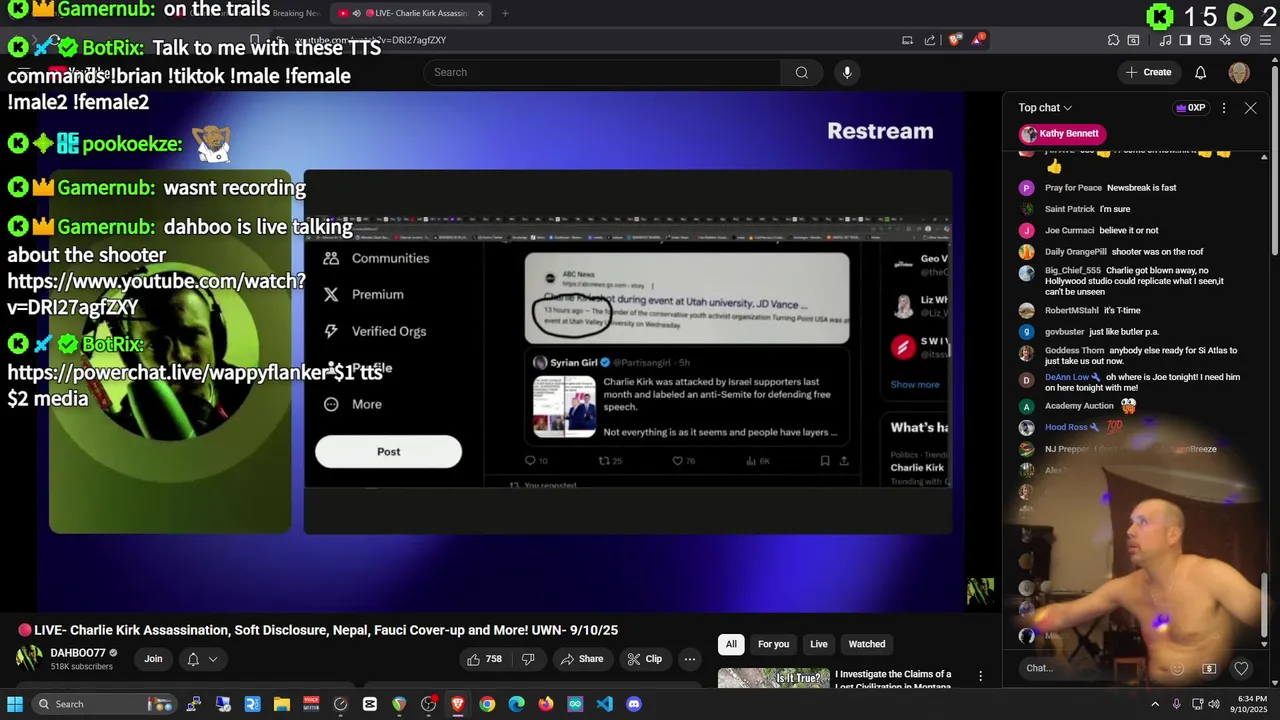Toggle the browser sidebar panel icon
The height and width of the screenshot is (720, 1280).
point(1185,40)
